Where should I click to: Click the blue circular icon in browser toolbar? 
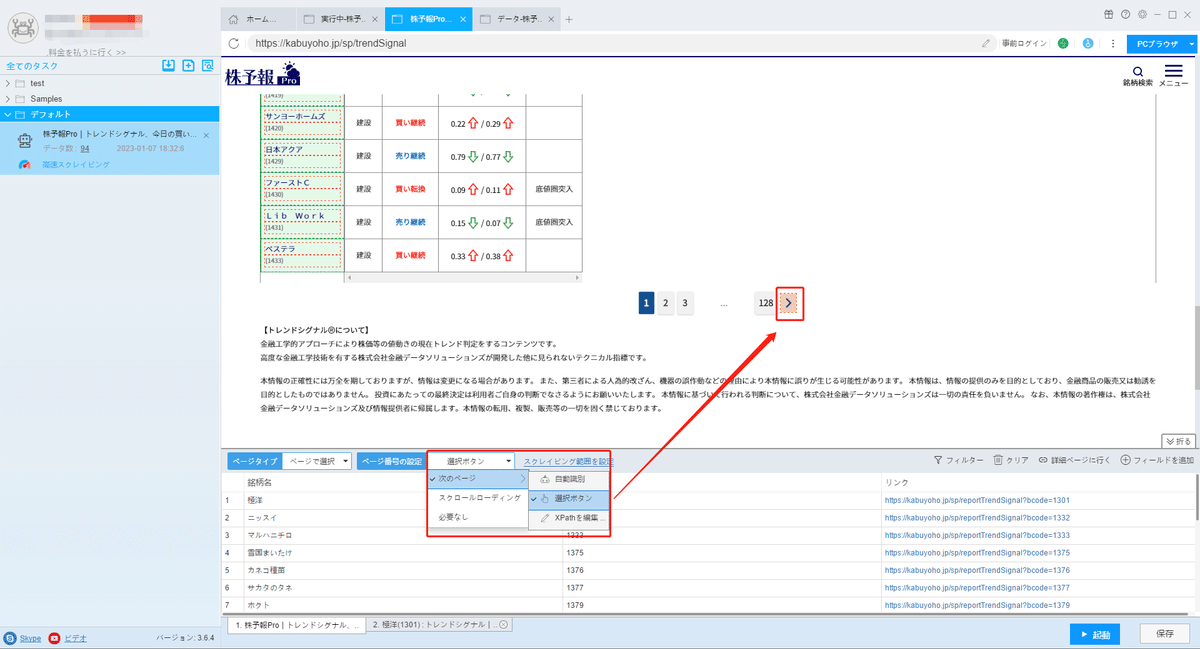[x=1087, y=44]
